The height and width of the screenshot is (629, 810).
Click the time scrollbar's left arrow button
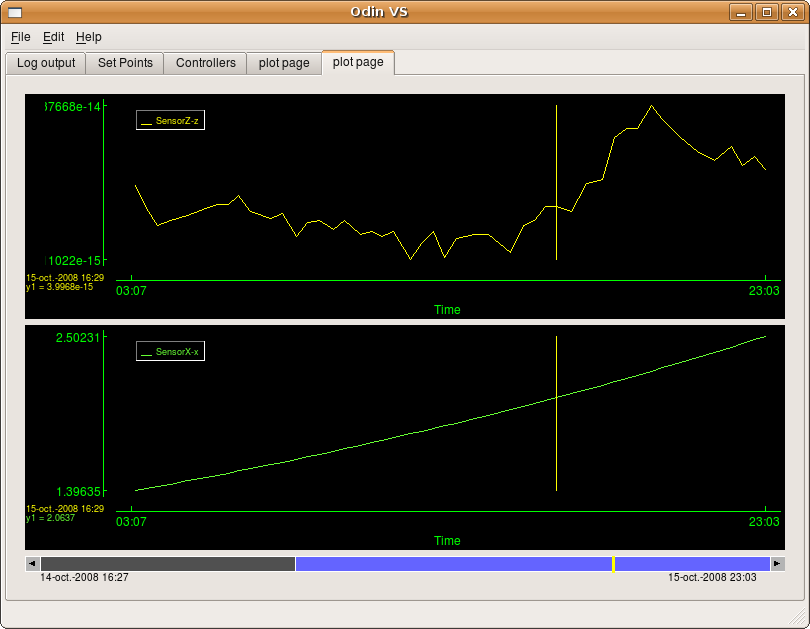[33, 563]
